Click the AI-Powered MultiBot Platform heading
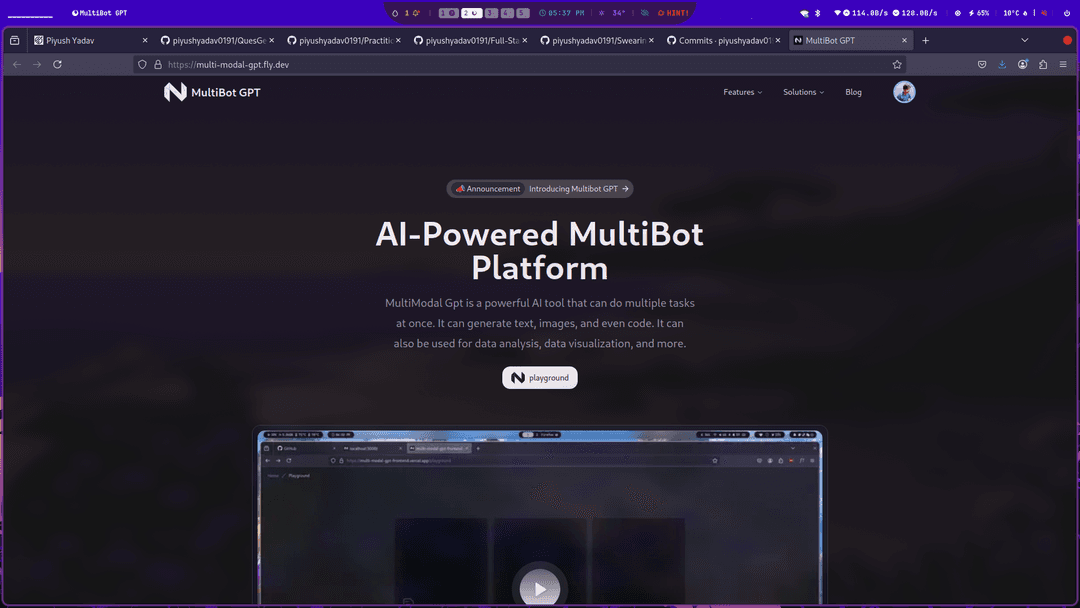 tap(540, 251)
